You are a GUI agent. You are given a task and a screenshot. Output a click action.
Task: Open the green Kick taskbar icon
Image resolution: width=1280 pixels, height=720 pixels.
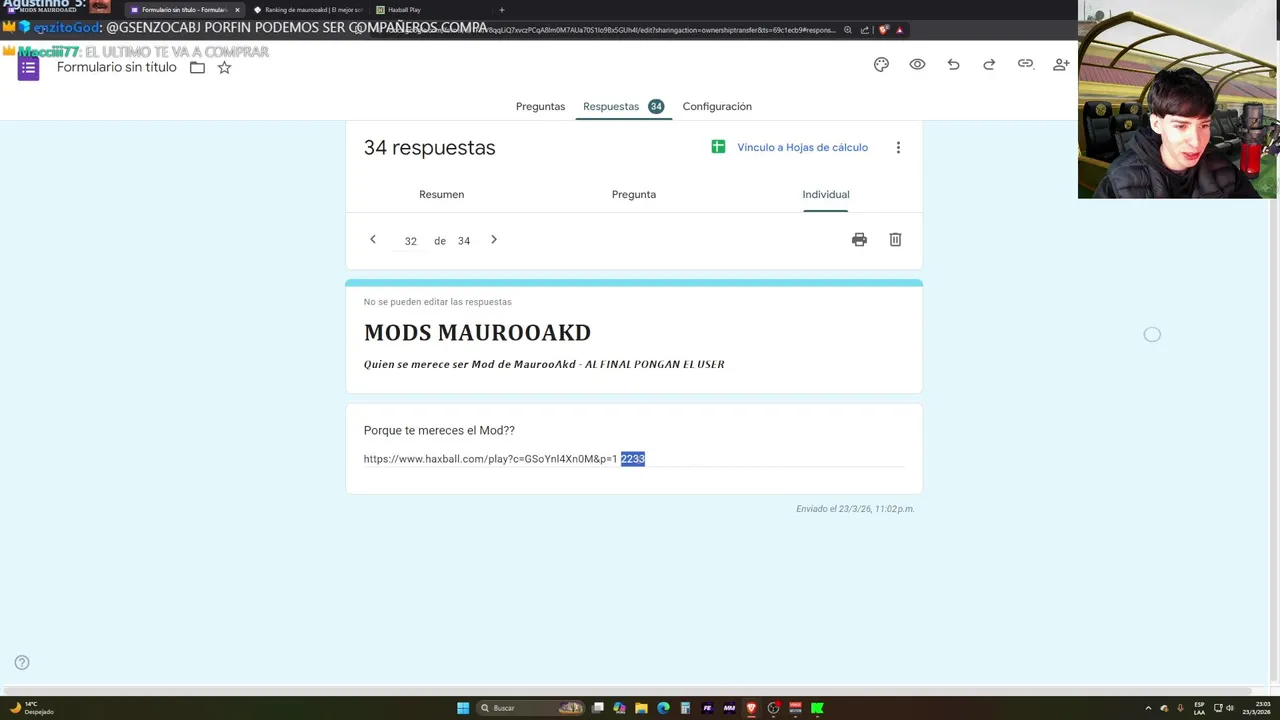(x=817, y=708)
